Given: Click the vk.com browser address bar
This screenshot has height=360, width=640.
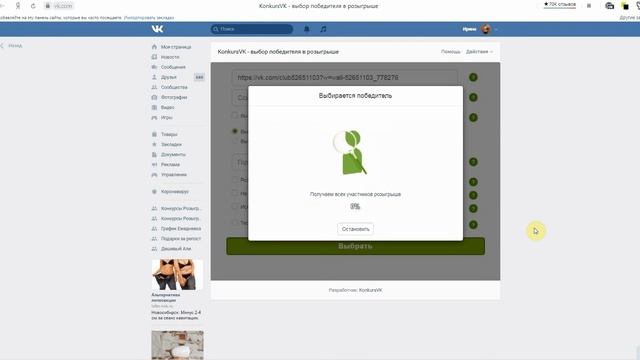Looking at the screenshot, I should [x=63, y=6].
